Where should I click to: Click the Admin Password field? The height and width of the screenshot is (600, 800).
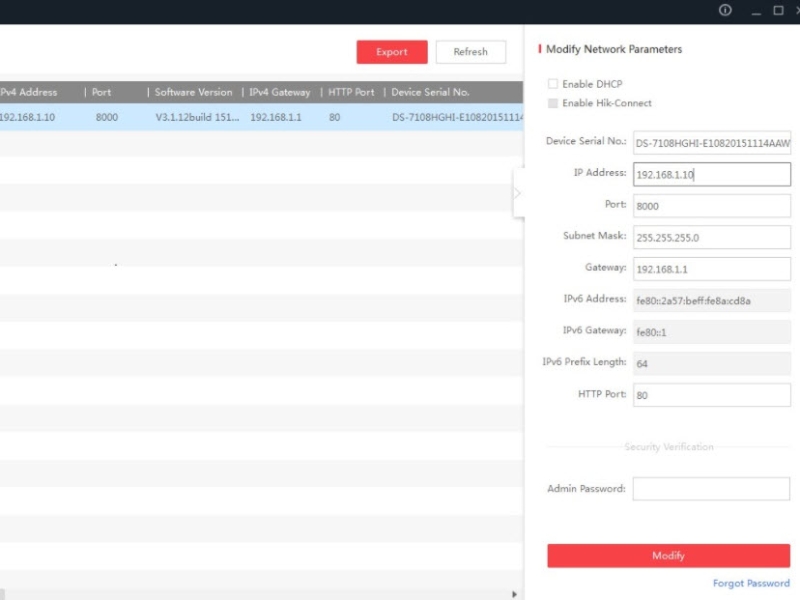tap(711, 489)
